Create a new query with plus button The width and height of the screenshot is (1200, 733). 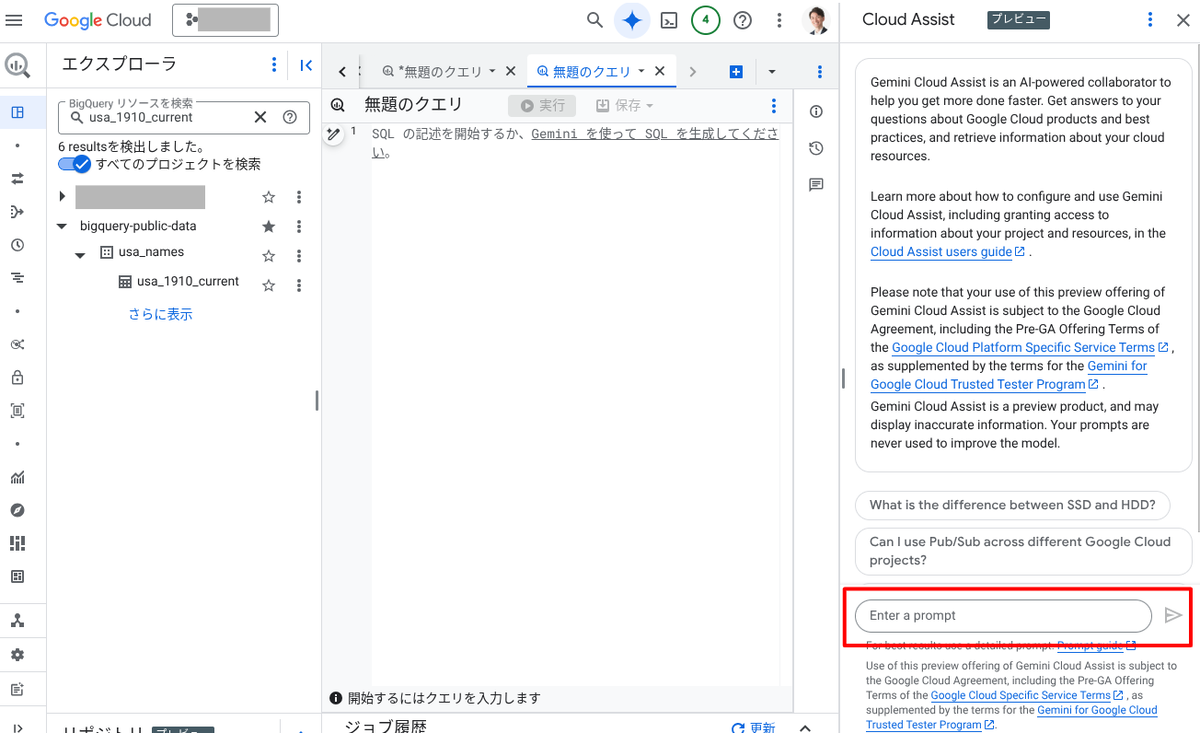pyautogui.click(x=736, y=71)
